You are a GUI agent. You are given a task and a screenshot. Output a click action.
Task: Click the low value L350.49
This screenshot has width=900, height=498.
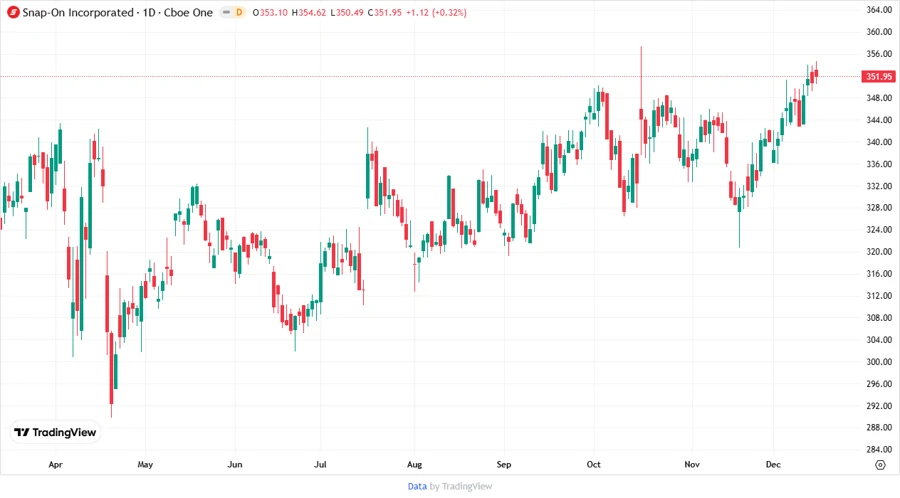click(347, 12)
